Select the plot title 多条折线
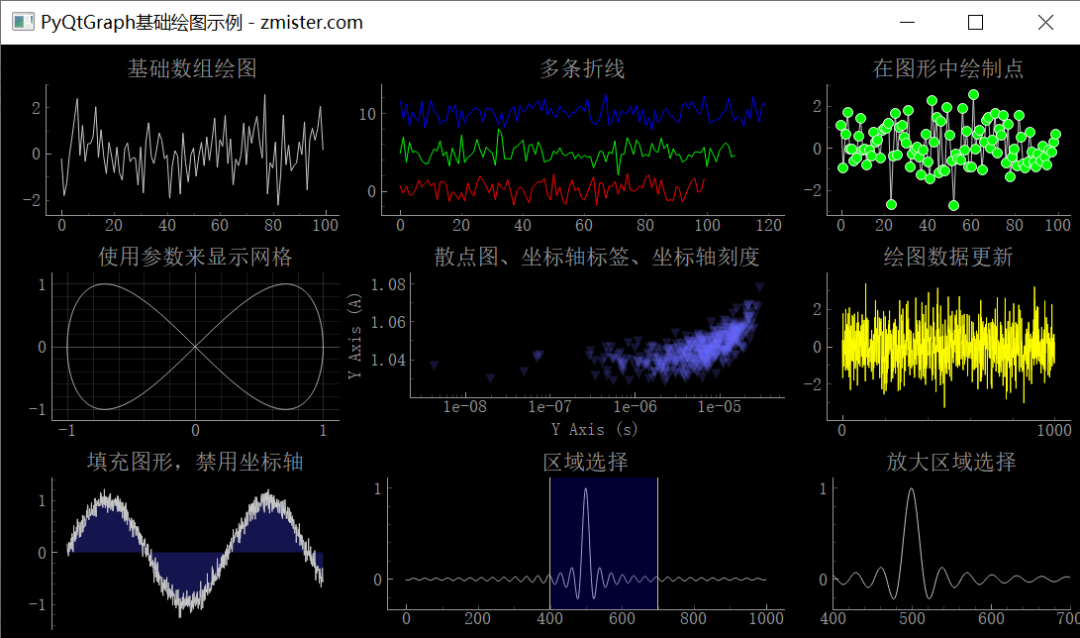Screen dimensions: 1080x638 (582, 68)
